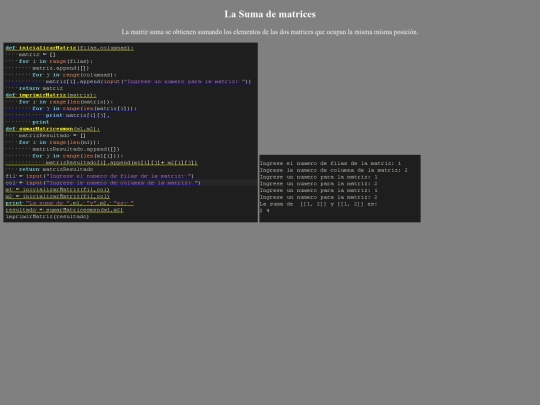Click the code line "def inicializarMatriz(filas,columnas):"
Image resolution: width=540 pixels, height=405 pixels.
tap(70, 48)
